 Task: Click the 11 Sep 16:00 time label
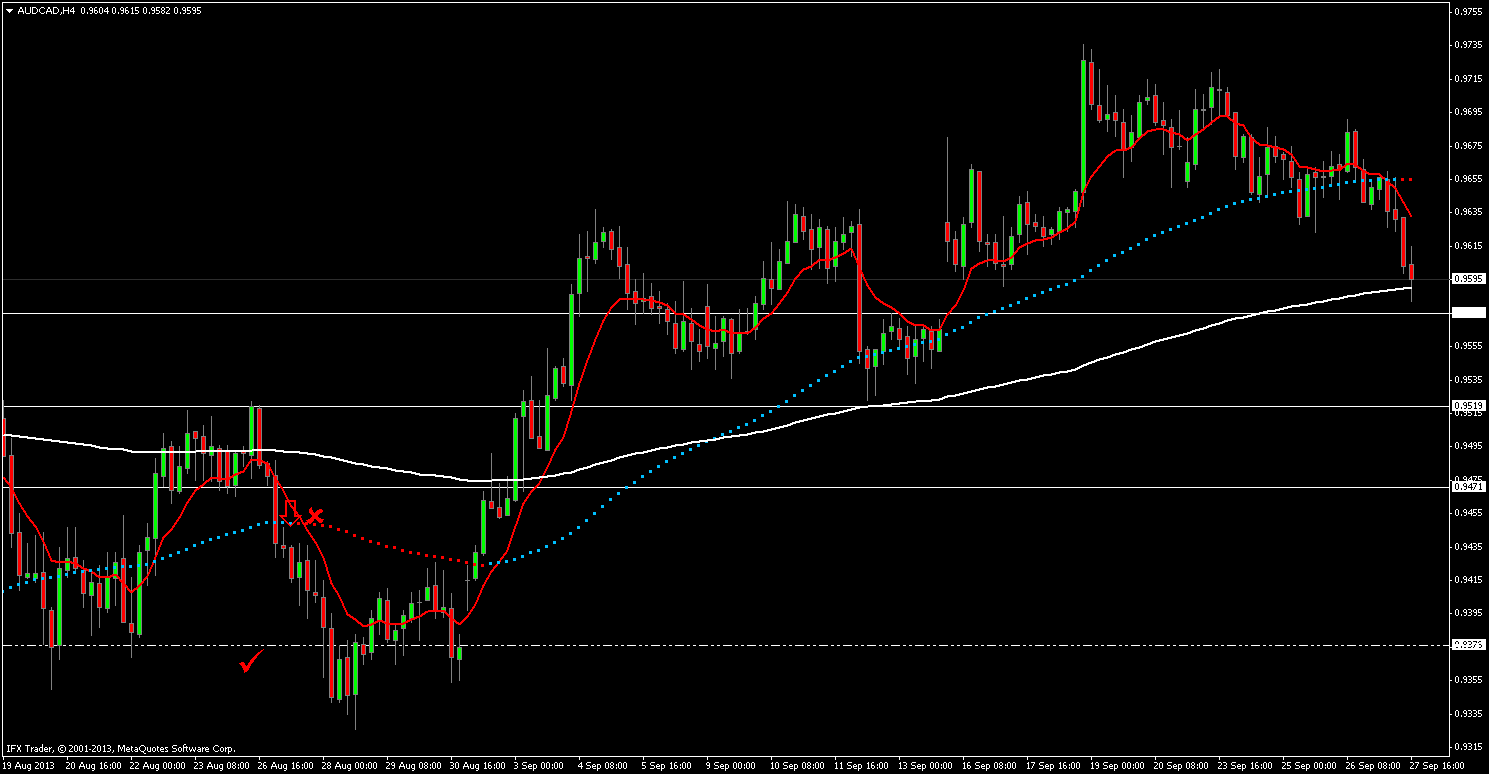click(x=862, y=765)
